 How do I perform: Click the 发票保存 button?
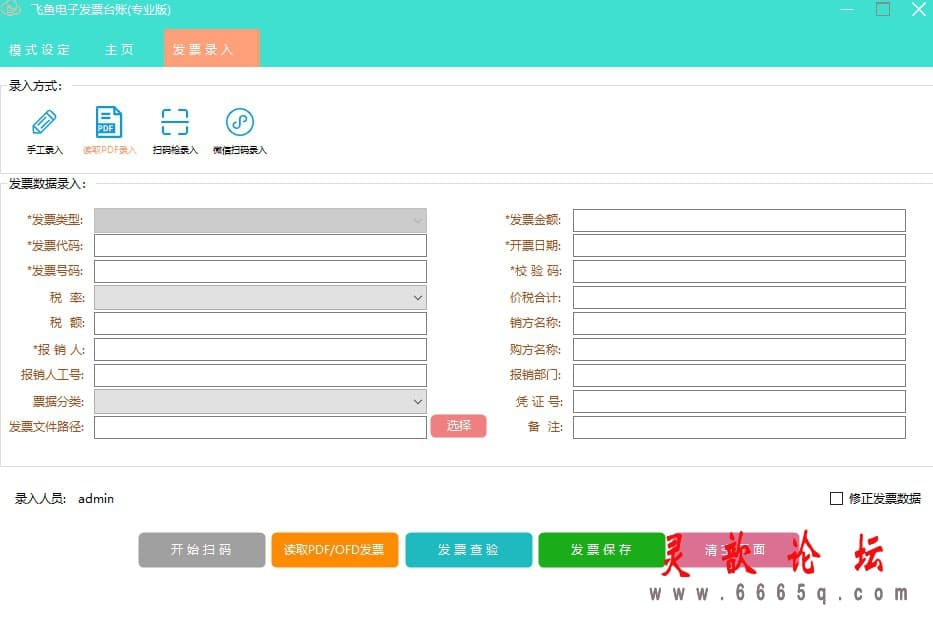pyautogui.click(x=602, y=549)
